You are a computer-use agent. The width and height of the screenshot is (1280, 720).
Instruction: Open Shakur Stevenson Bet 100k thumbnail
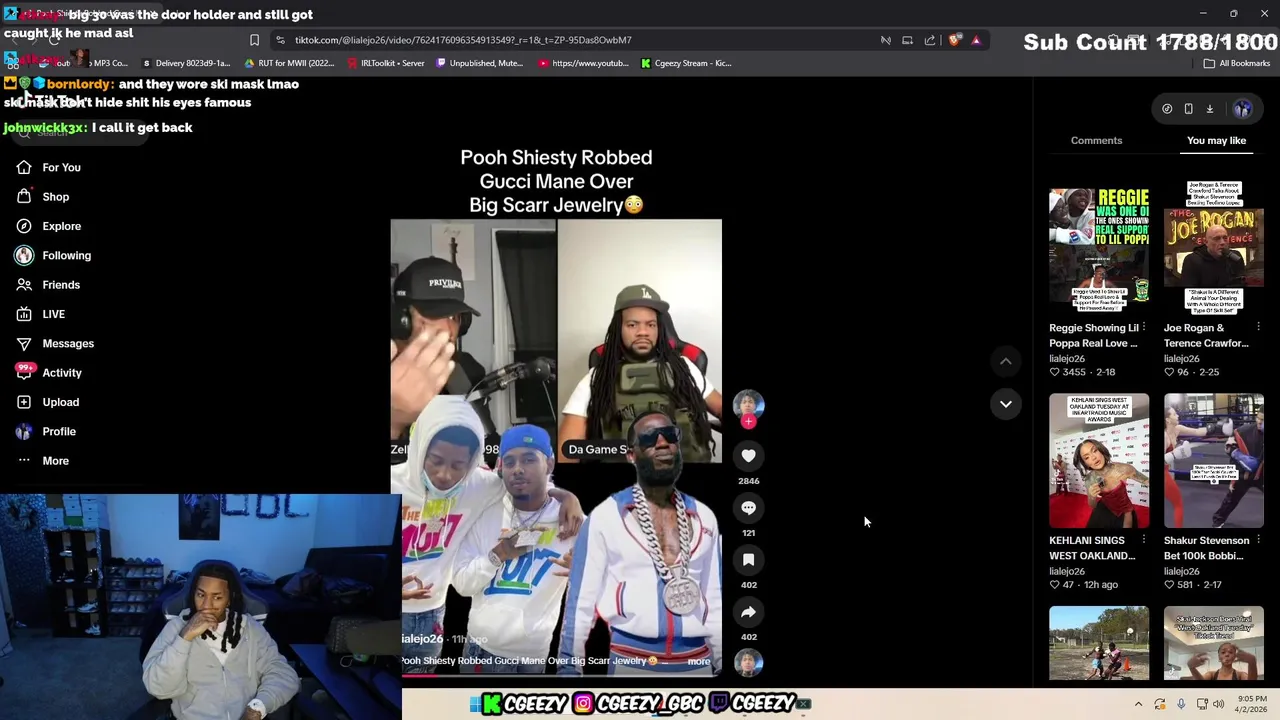tap(1213, 460)
